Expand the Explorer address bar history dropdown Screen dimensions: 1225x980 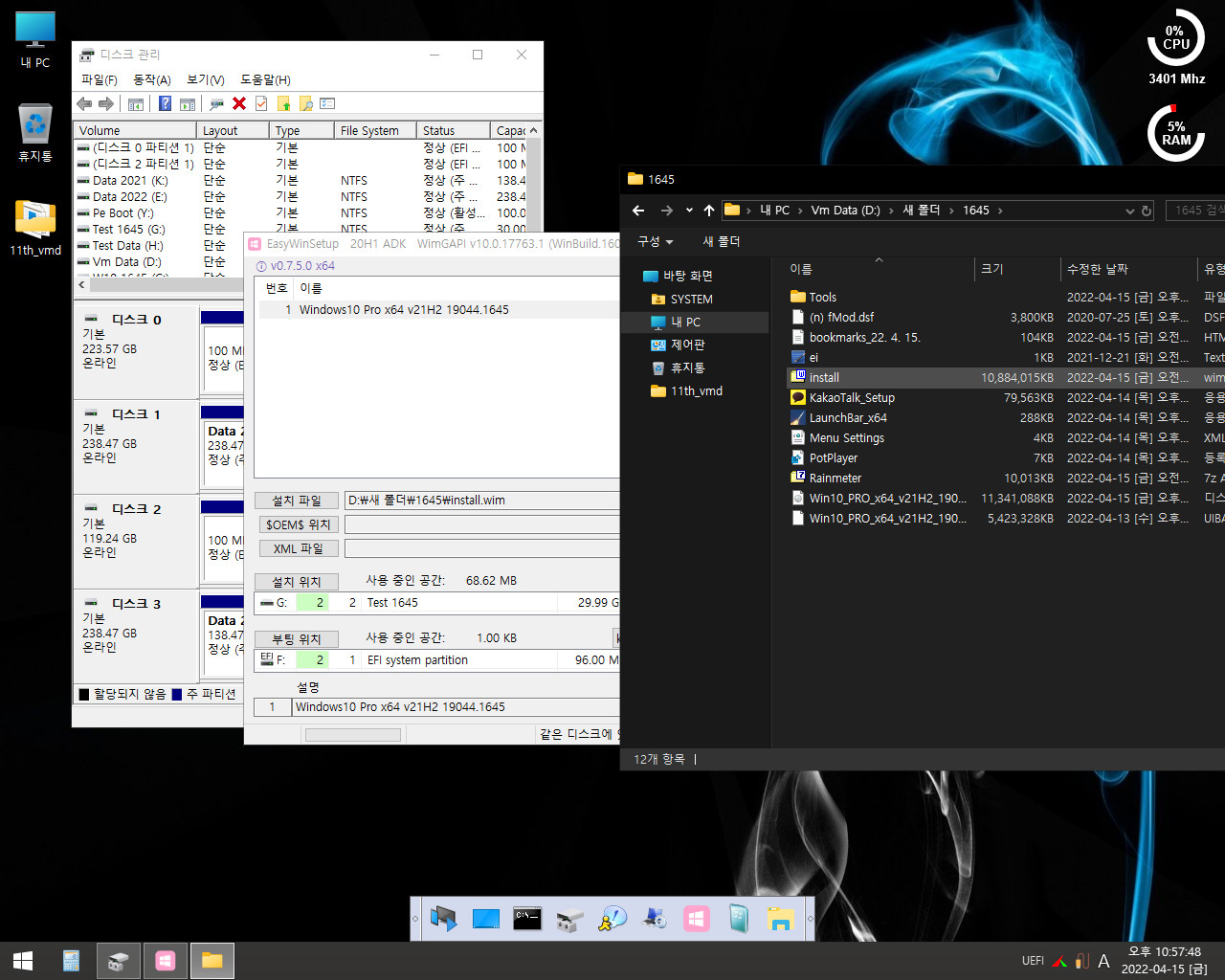[x=1130, y=211]
